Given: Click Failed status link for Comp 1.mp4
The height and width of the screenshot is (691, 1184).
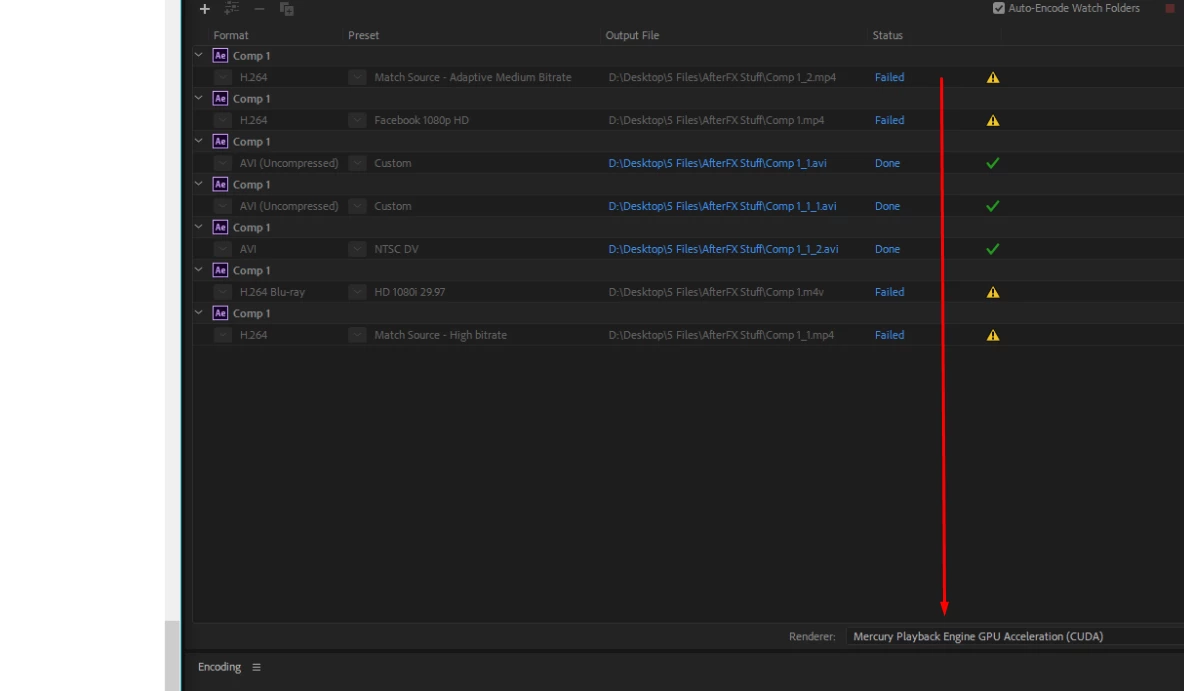Looking at the screenshot, I should (890, 120).
